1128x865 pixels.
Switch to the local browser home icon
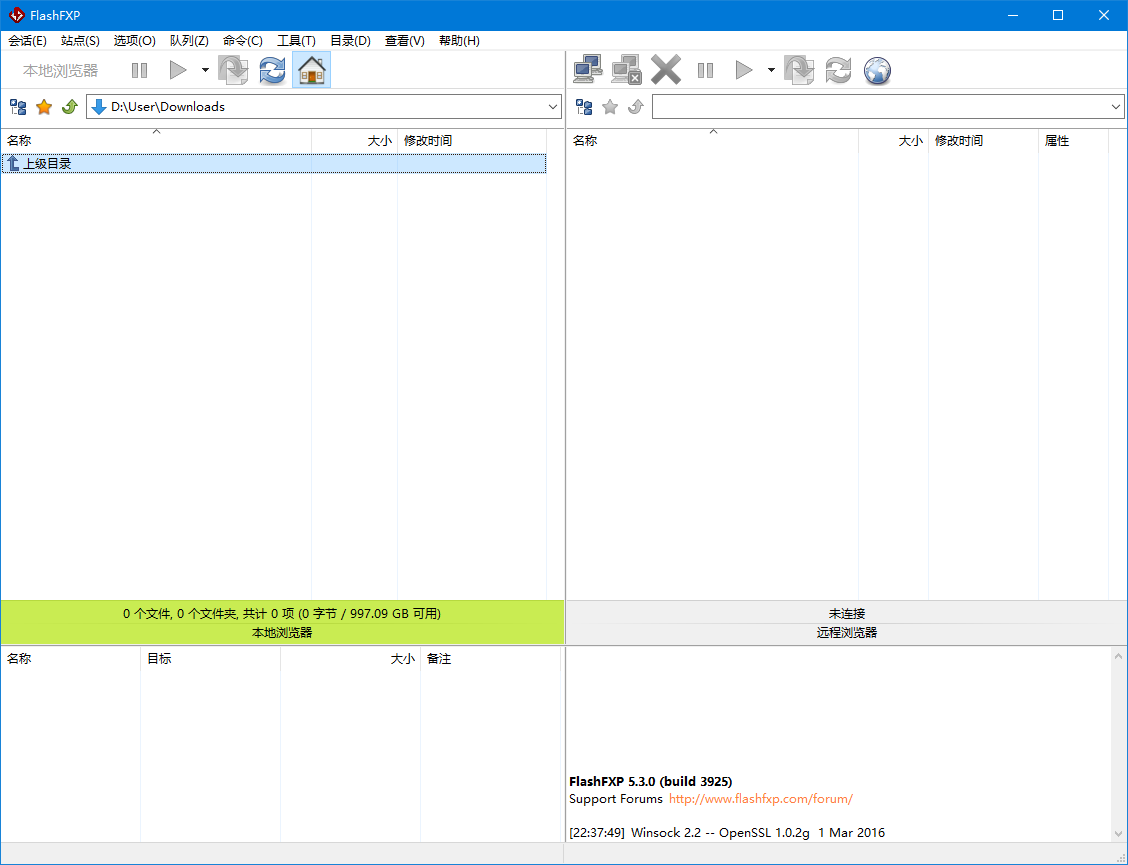311,71
